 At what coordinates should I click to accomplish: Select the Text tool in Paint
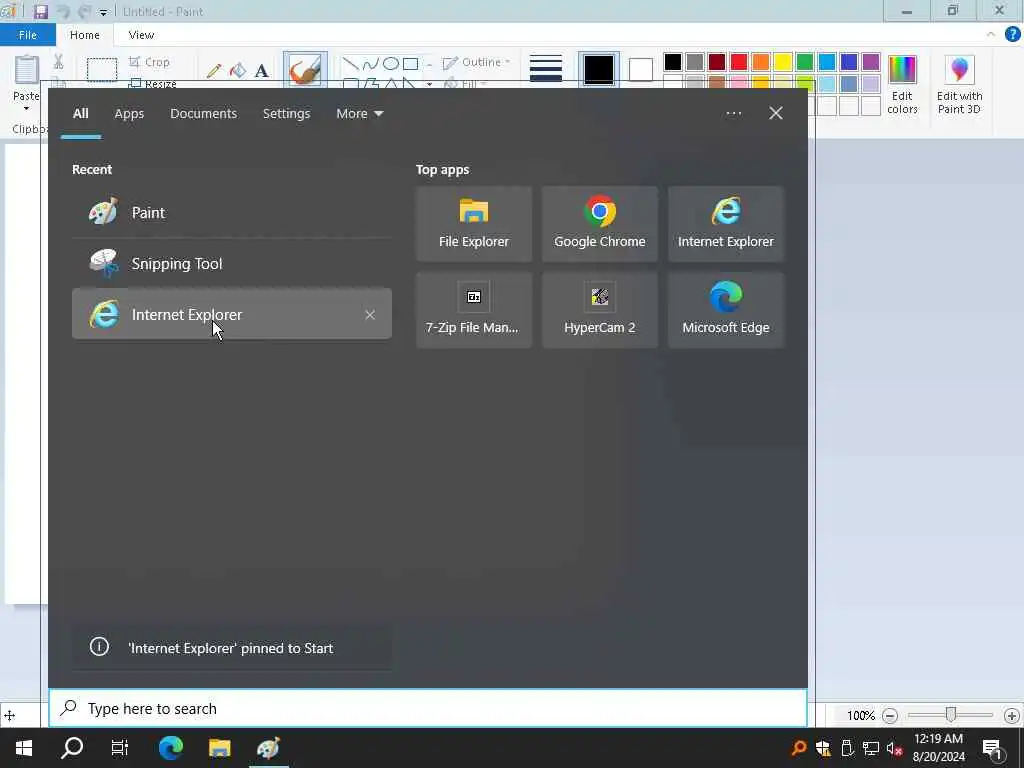[x=261, y=71]
